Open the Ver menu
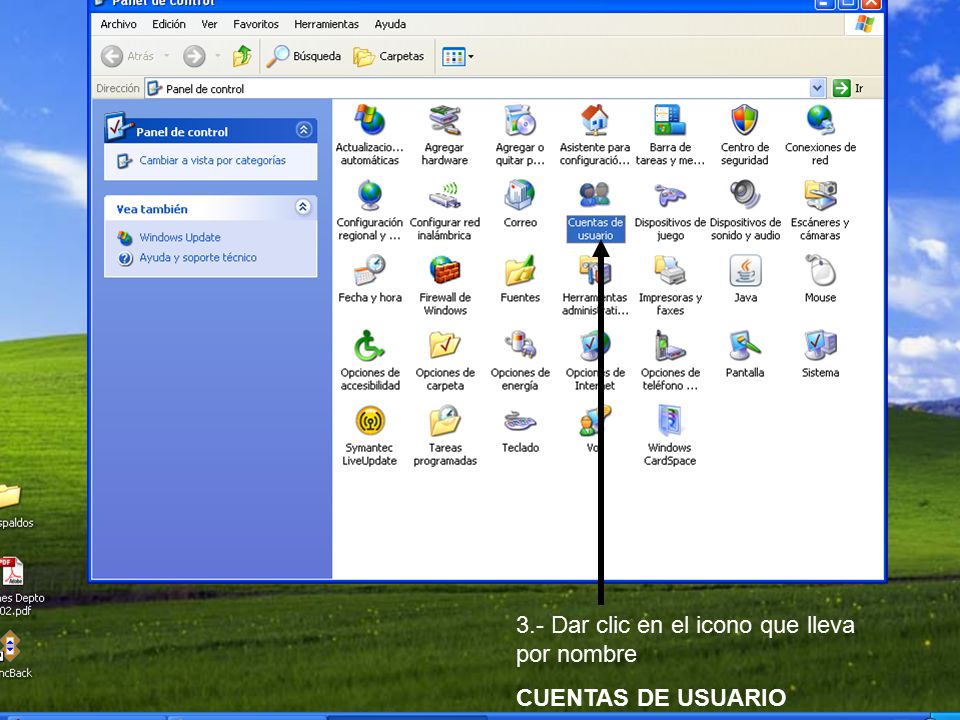The width and height of the screenshot is (960, 720). pyautogui.click(x=209, y=24)
